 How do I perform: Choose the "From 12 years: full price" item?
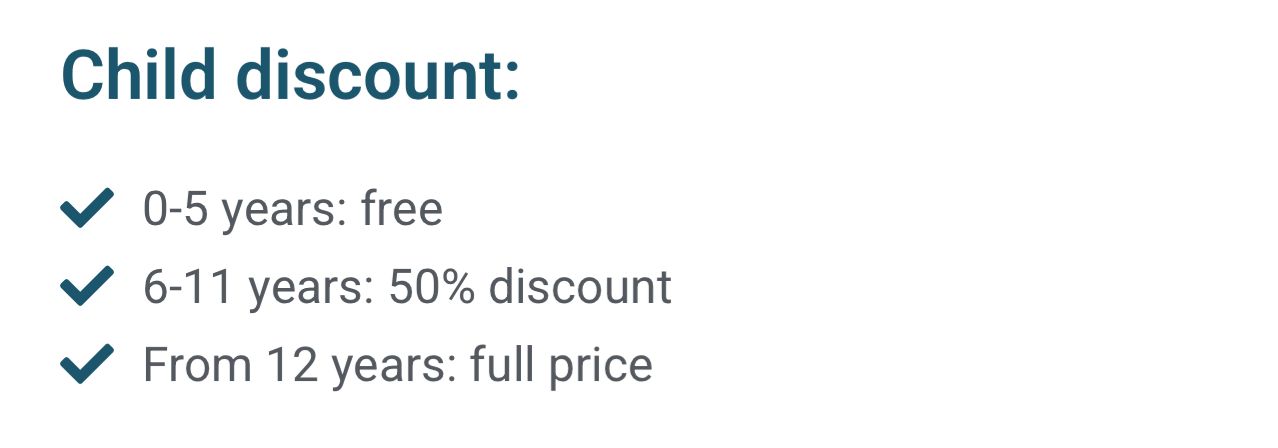(397, 365)
